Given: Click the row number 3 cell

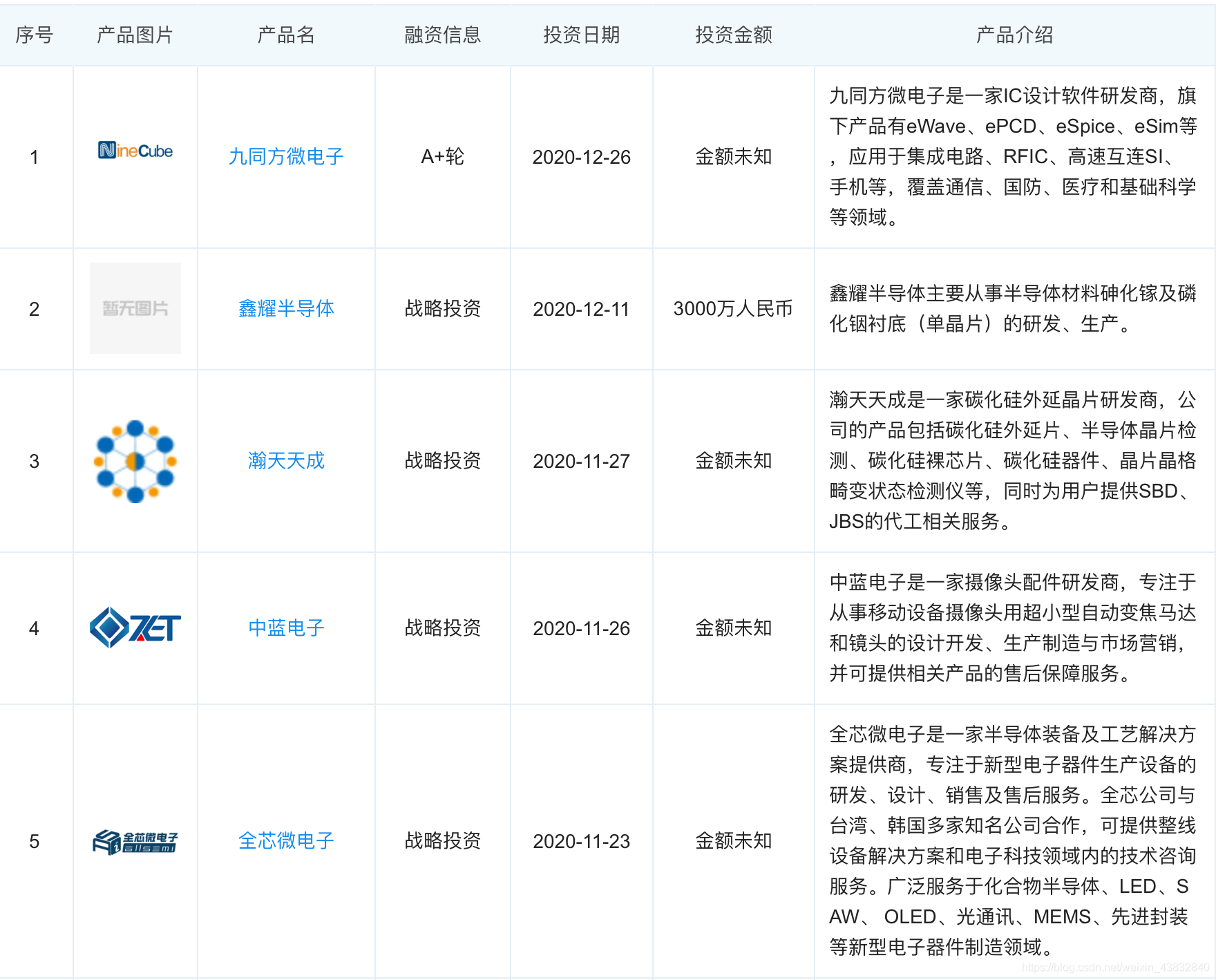Looking at the screenshot, I should 35,461.
